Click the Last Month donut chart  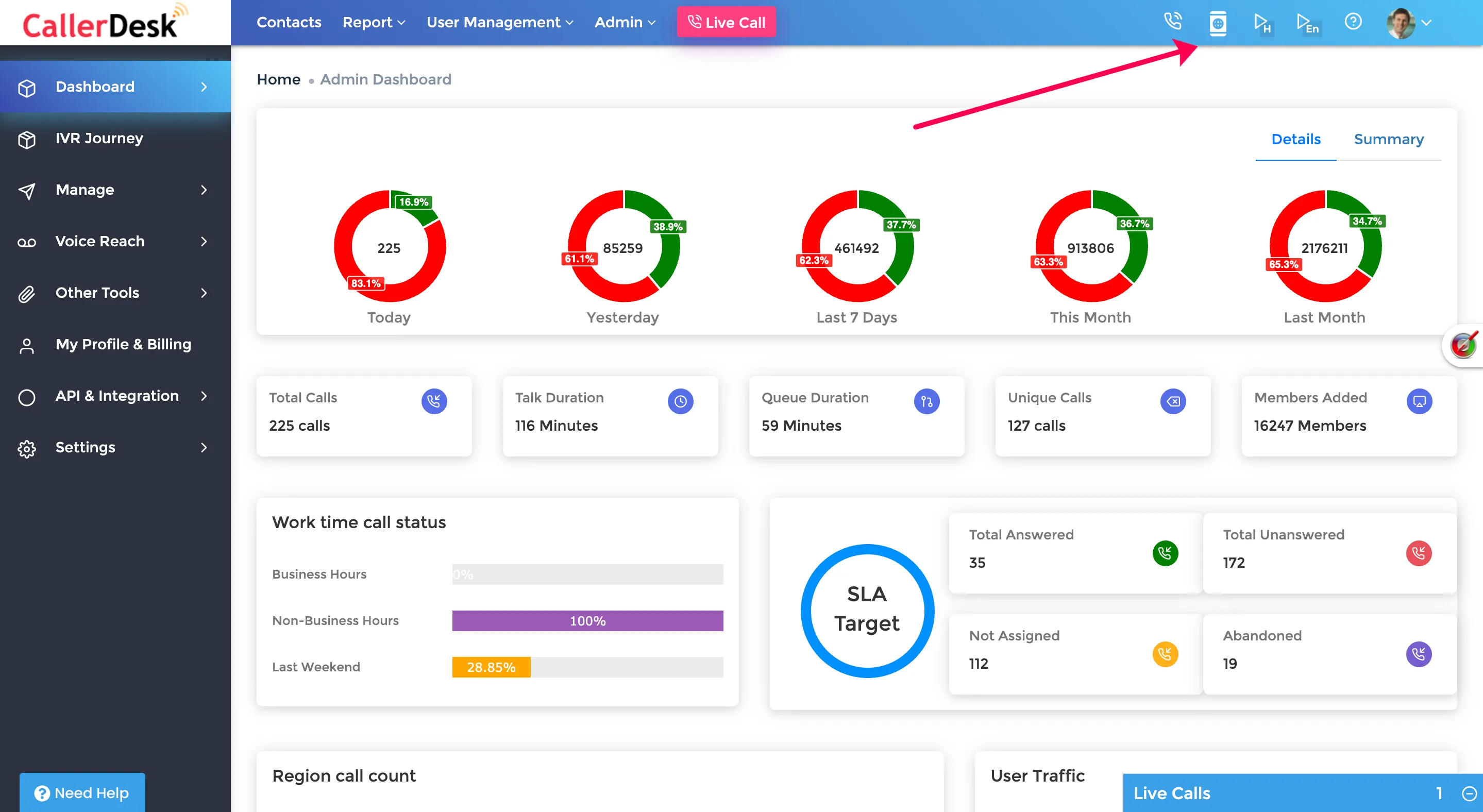pos(1325,246)
